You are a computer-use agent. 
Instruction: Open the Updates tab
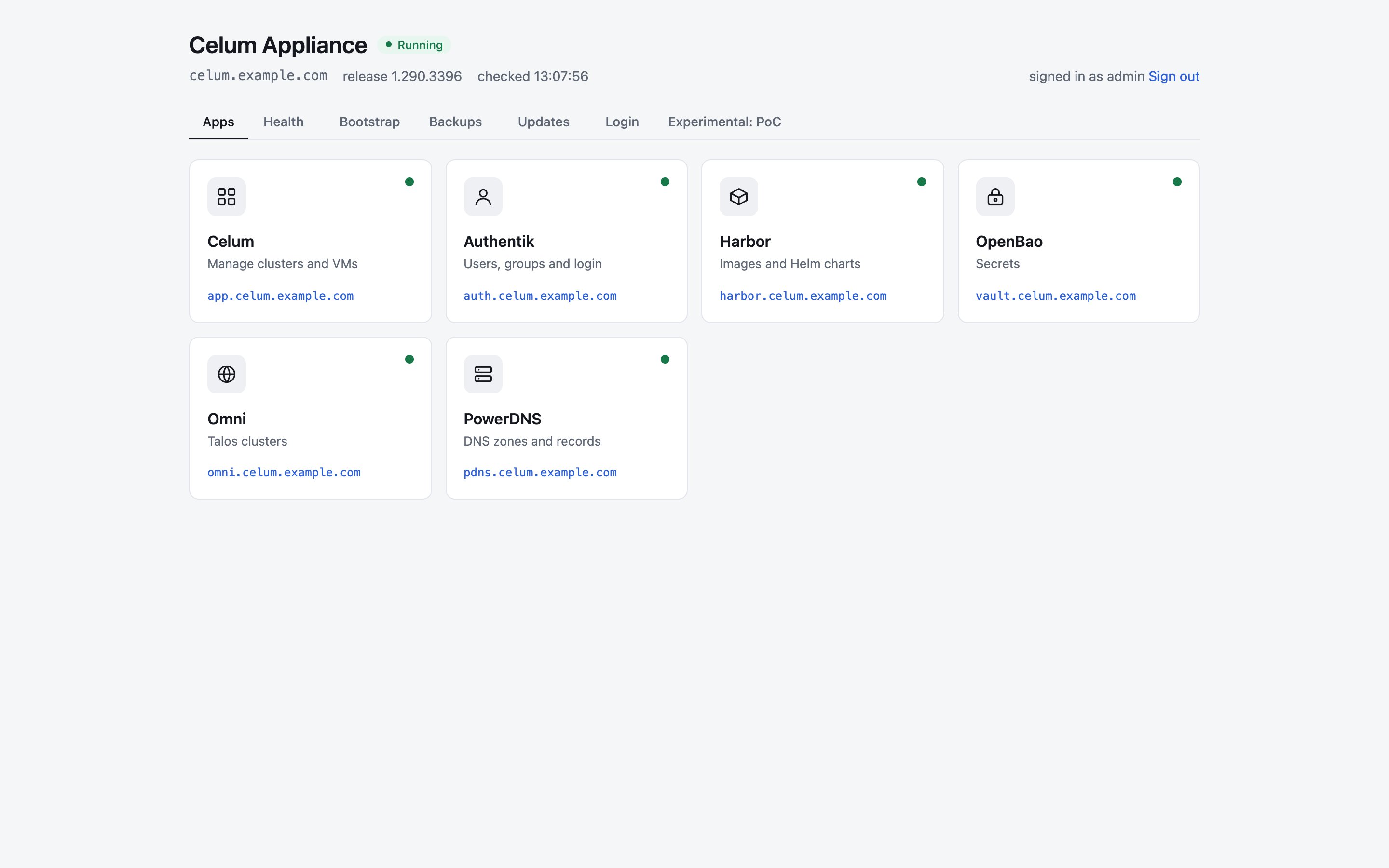pos(544,122)
